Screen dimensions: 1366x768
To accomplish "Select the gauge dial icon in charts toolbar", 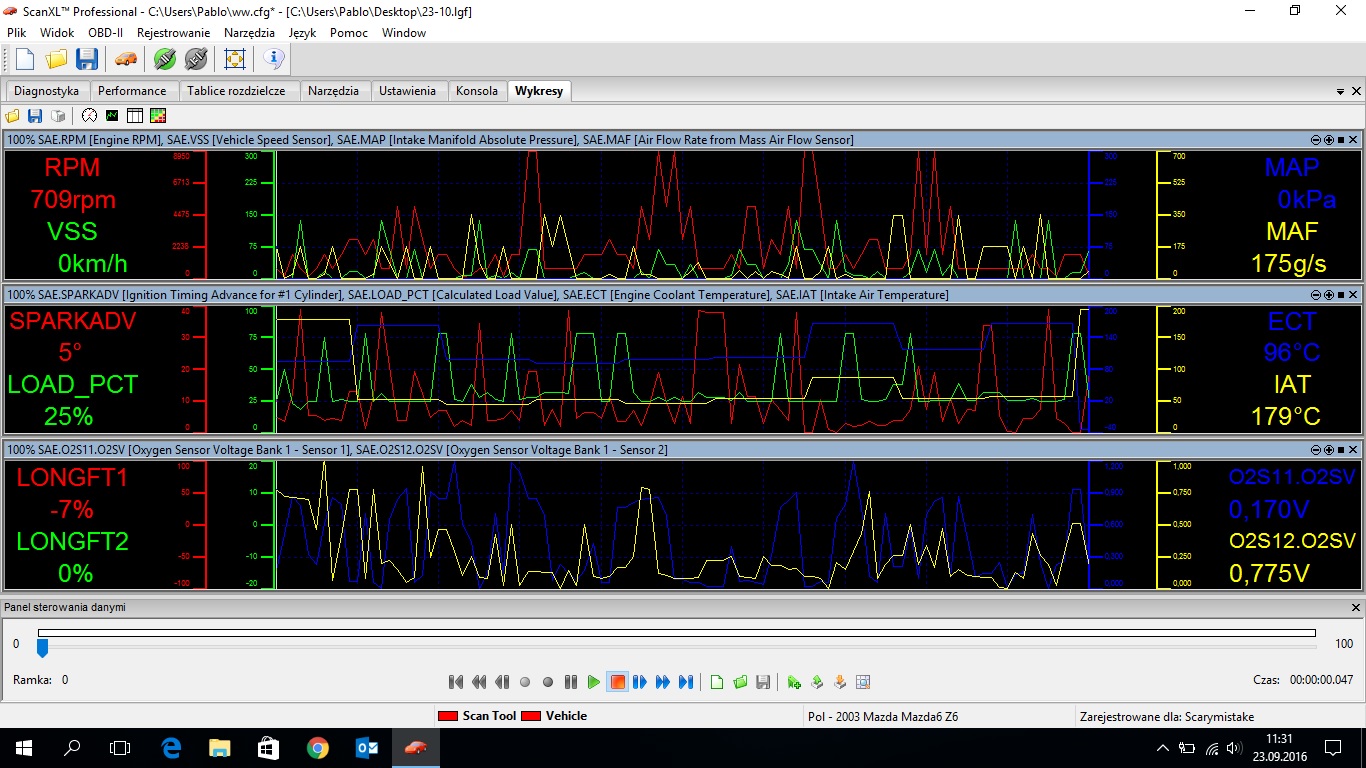I will point(89,116).
